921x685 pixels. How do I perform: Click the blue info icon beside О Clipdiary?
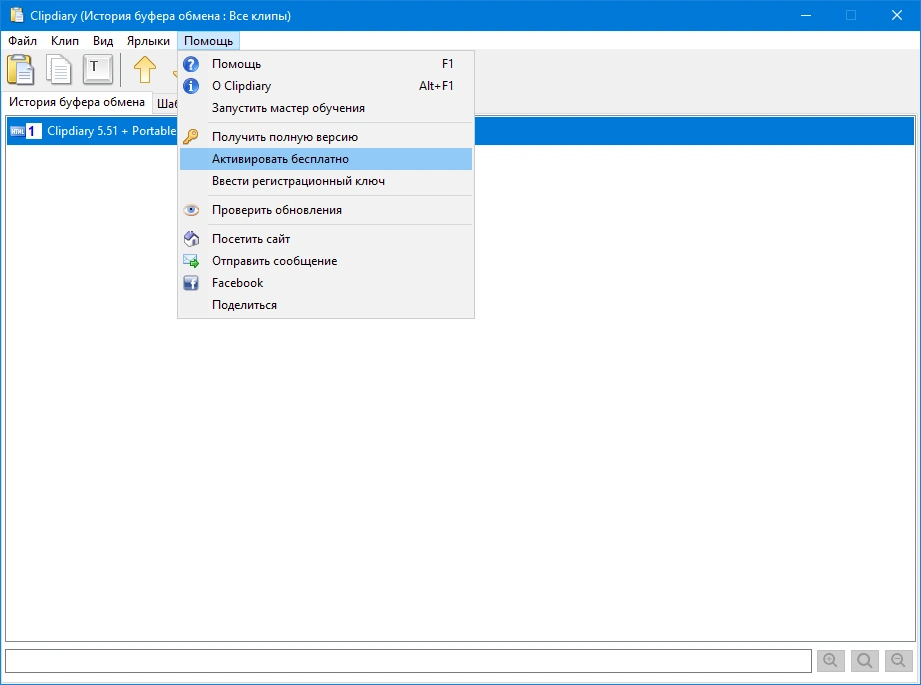(191, 86)
